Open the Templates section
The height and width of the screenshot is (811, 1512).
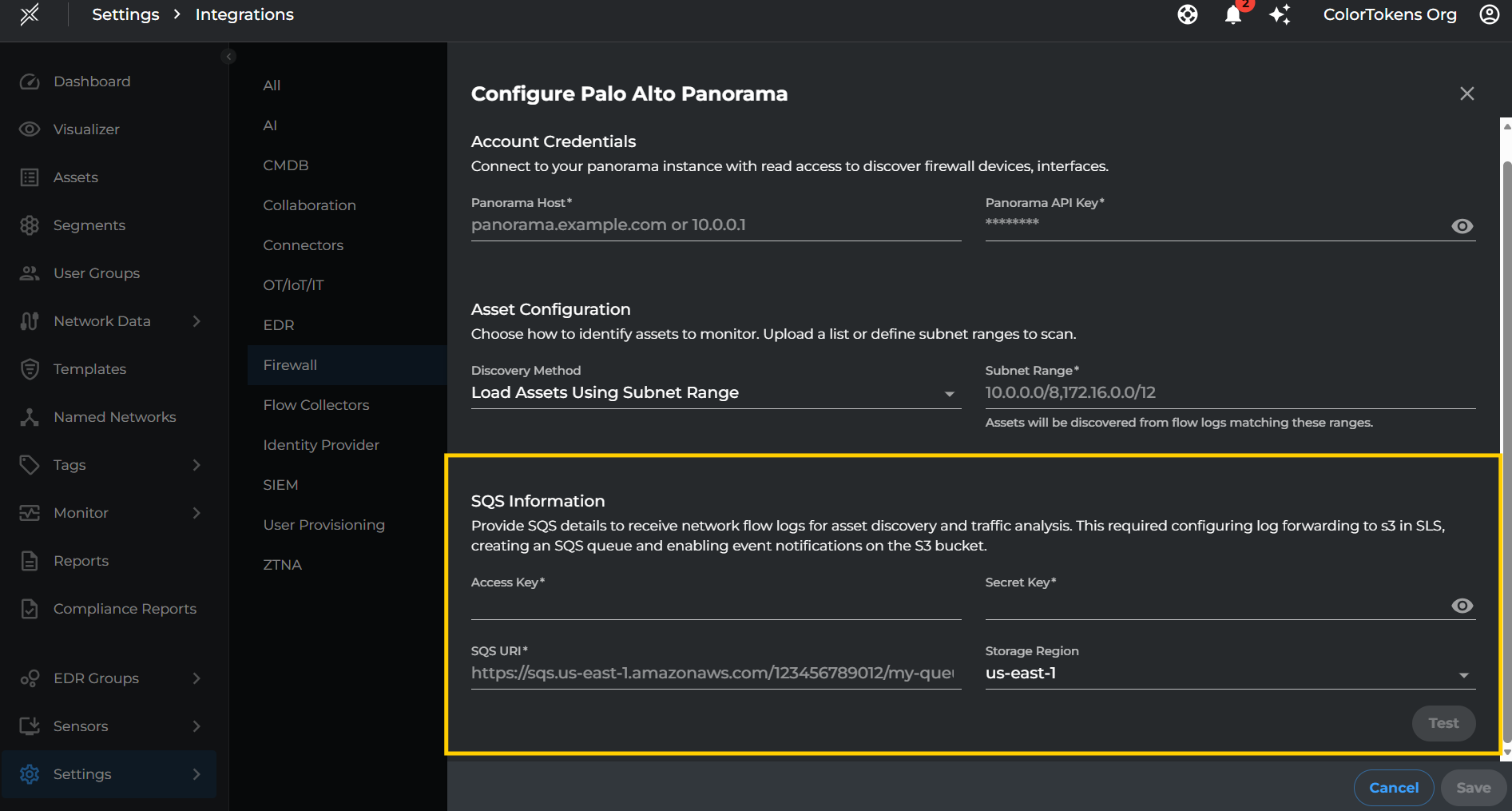(89, 368)
